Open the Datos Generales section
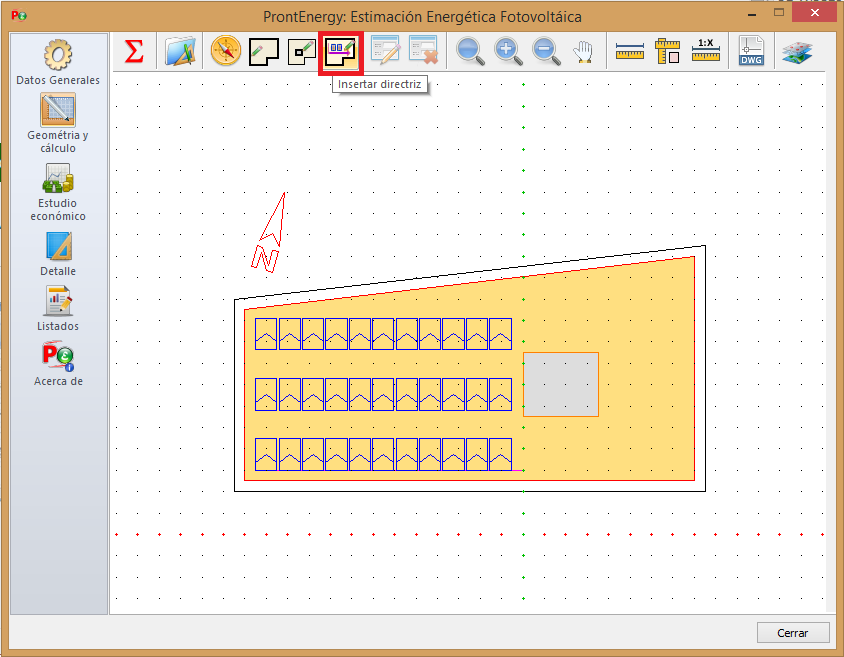The height and width of the screenshot is (657, 844). point(58,62)
